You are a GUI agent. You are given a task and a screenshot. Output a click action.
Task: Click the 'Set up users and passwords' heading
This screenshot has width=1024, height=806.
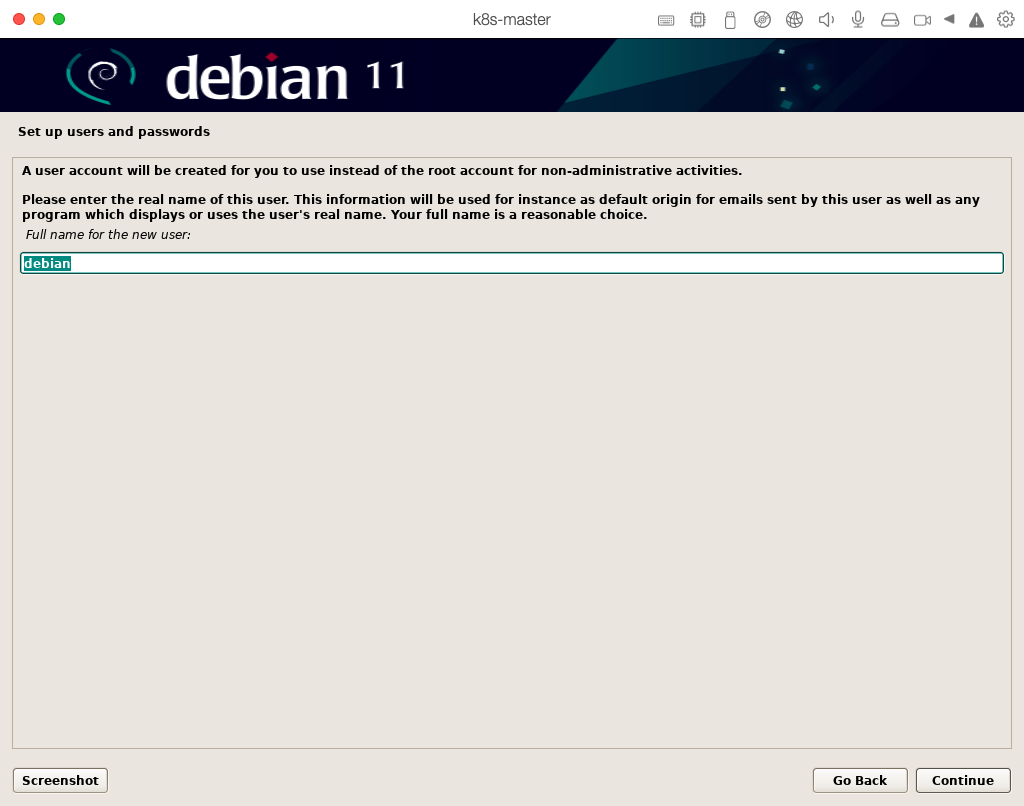click(x=114, y=131)
